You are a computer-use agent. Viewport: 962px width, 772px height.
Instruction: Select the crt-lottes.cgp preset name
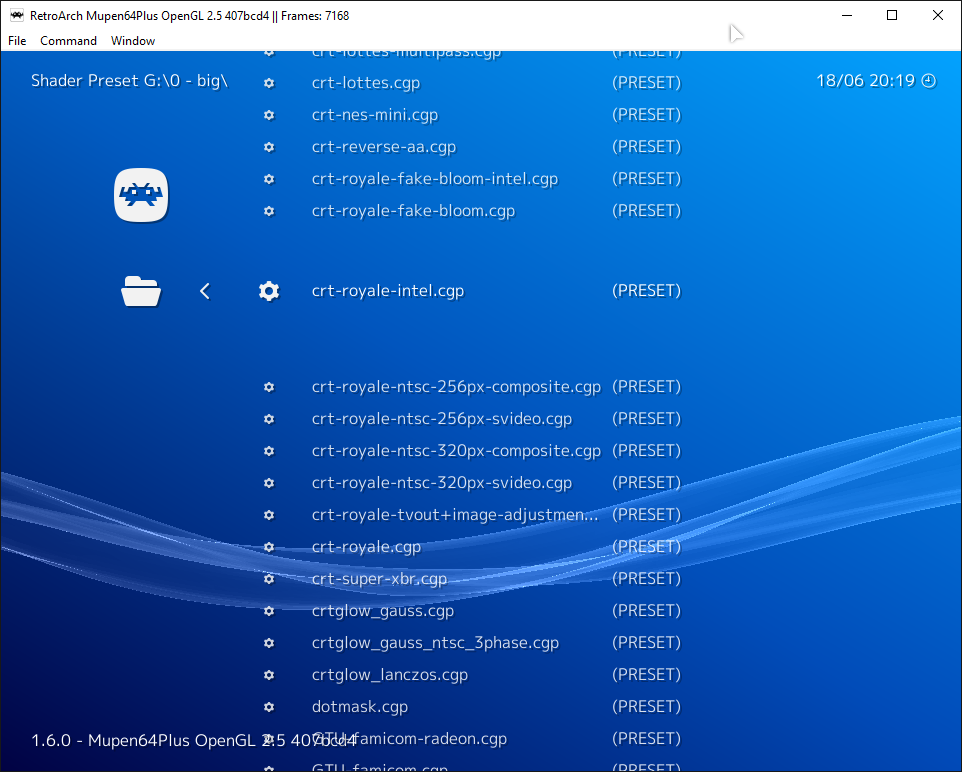click(x=366, y=83)
